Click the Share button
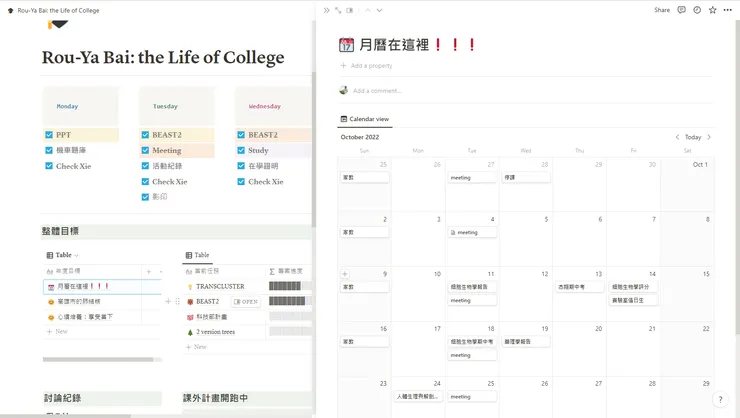 [662, 10]
